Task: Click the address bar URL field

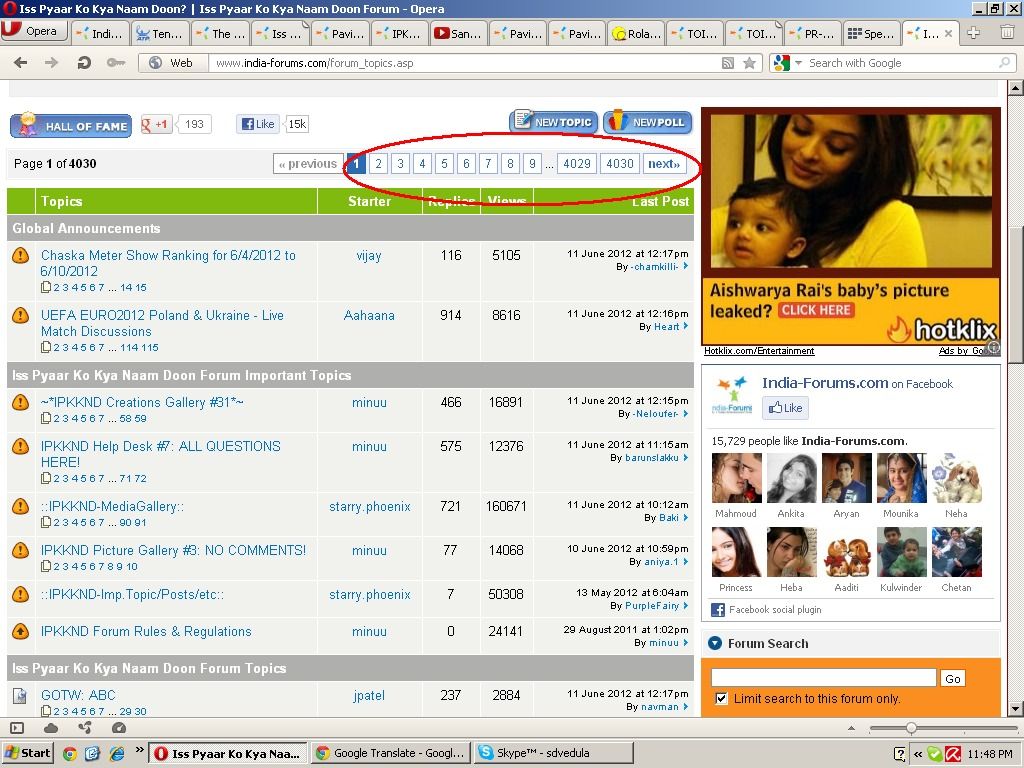Action: click(464, 63)
